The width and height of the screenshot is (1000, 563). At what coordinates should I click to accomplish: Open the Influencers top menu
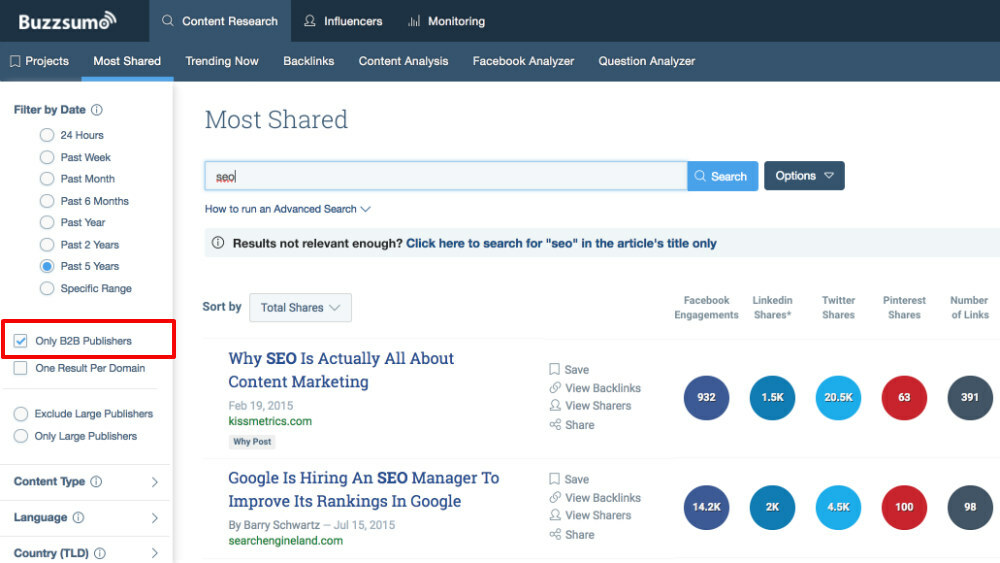click(x=343, y=21)
